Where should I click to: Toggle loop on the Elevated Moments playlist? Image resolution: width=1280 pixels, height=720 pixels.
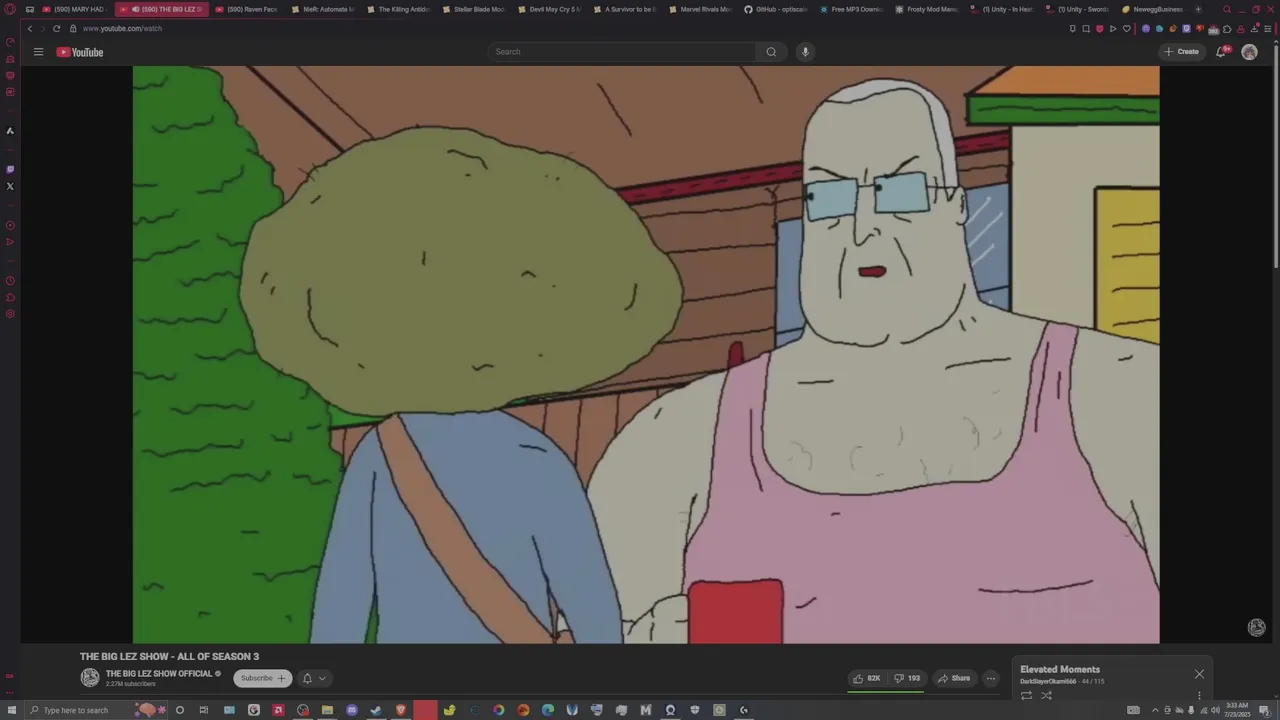coord(1026,695)
